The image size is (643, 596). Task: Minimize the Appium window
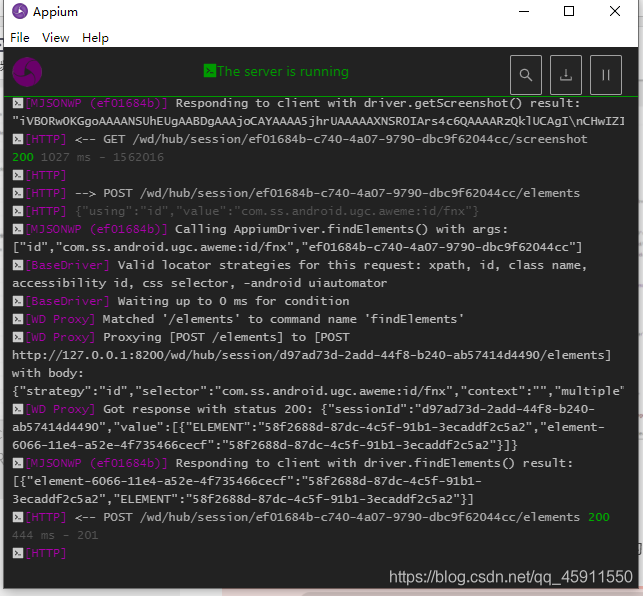pos(524,11)
